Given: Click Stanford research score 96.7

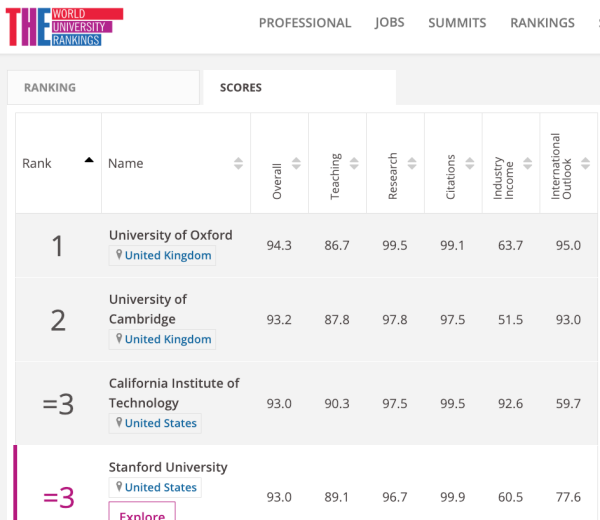Looking at the screenshot, I should pos(395,497).
